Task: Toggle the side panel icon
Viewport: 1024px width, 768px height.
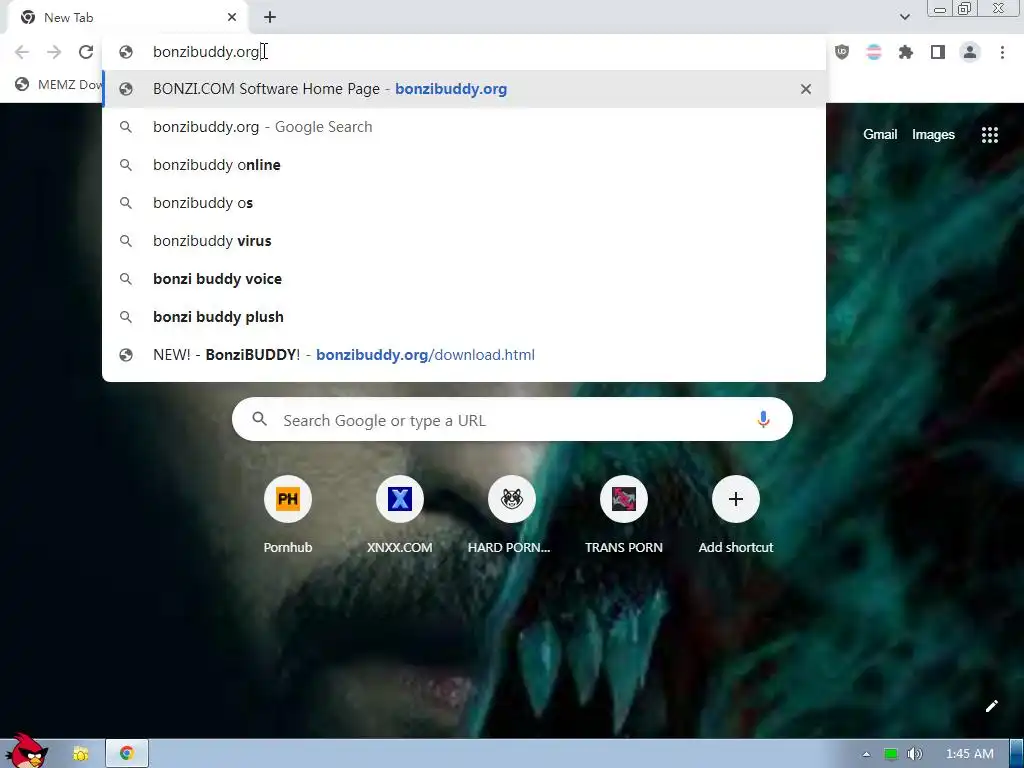Action: point(938,52)
